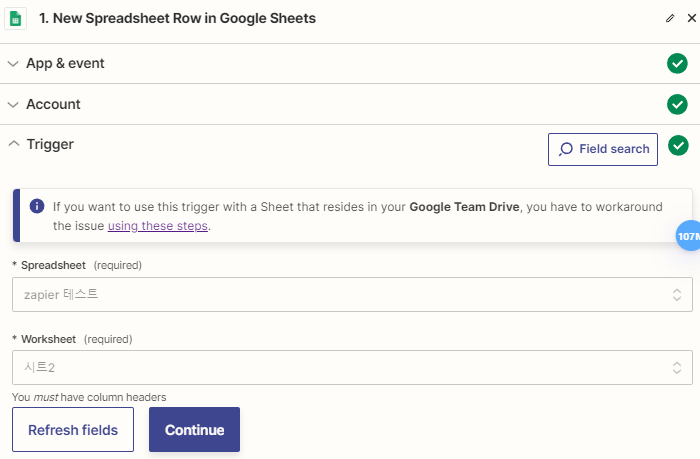Click the Continue button
Viewport: 700px width, 459px height.
click(194, 430)
